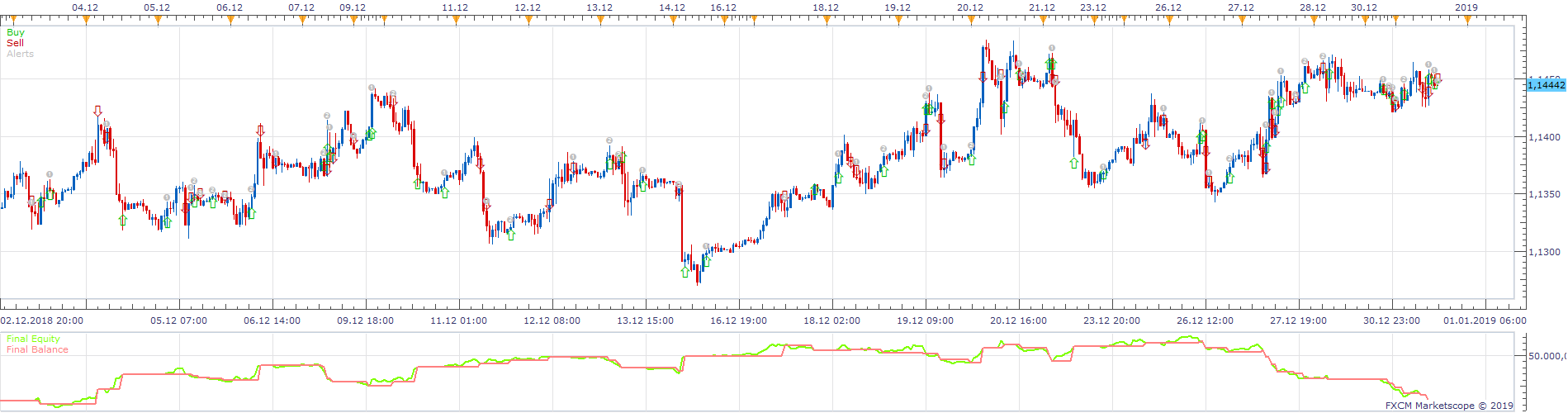Click the 19.12 09:00 time label
This screenshot has width=1568, height=413.
[x=926, y=320]
